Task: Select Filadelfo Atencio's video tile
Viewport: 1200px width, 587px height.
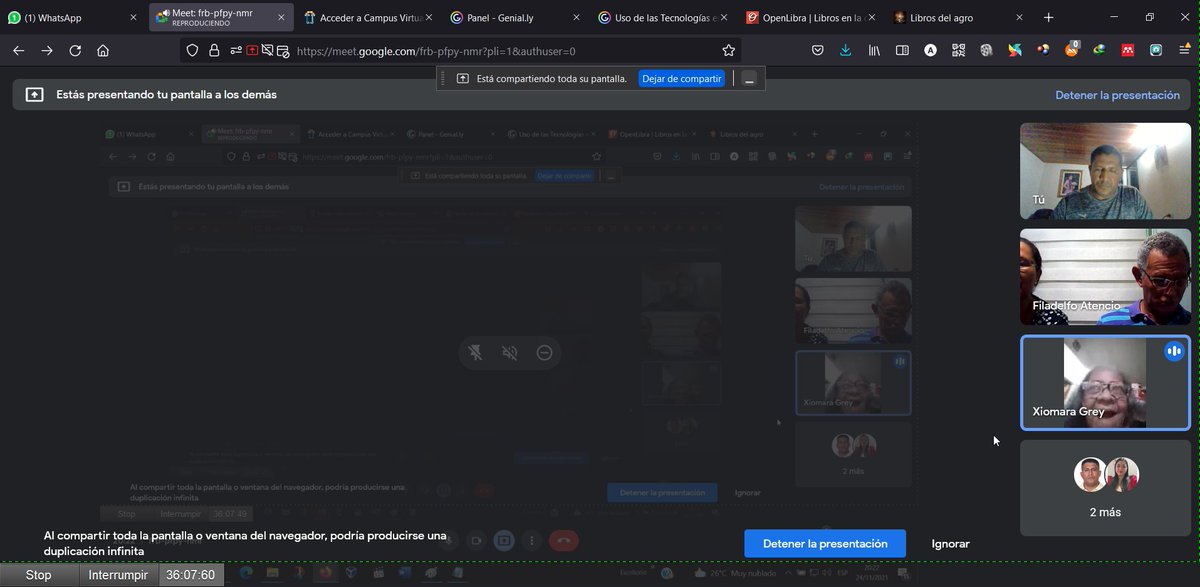Action: [1105, 277]
